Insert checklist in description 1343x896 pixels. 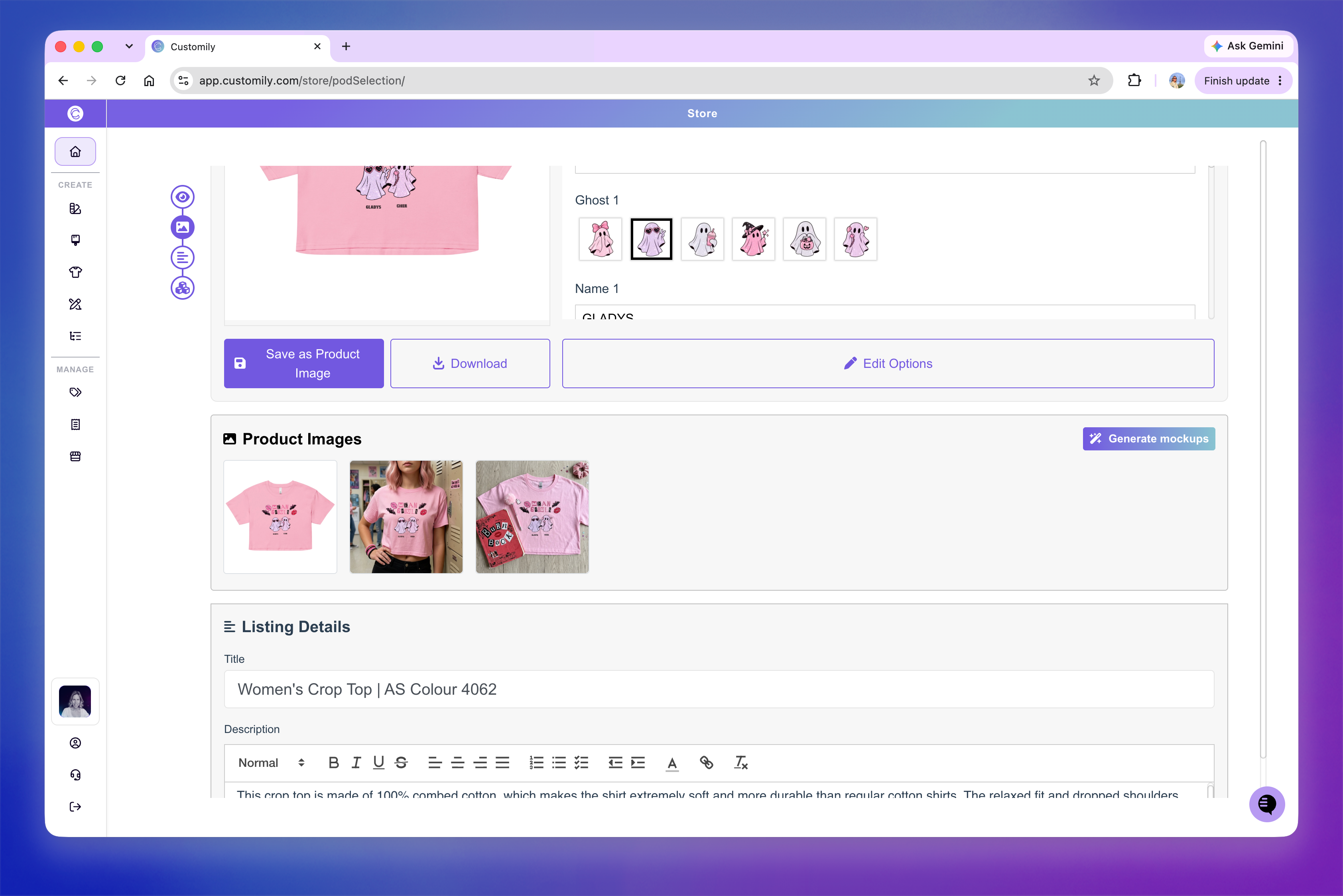click(x=581, y=763)
